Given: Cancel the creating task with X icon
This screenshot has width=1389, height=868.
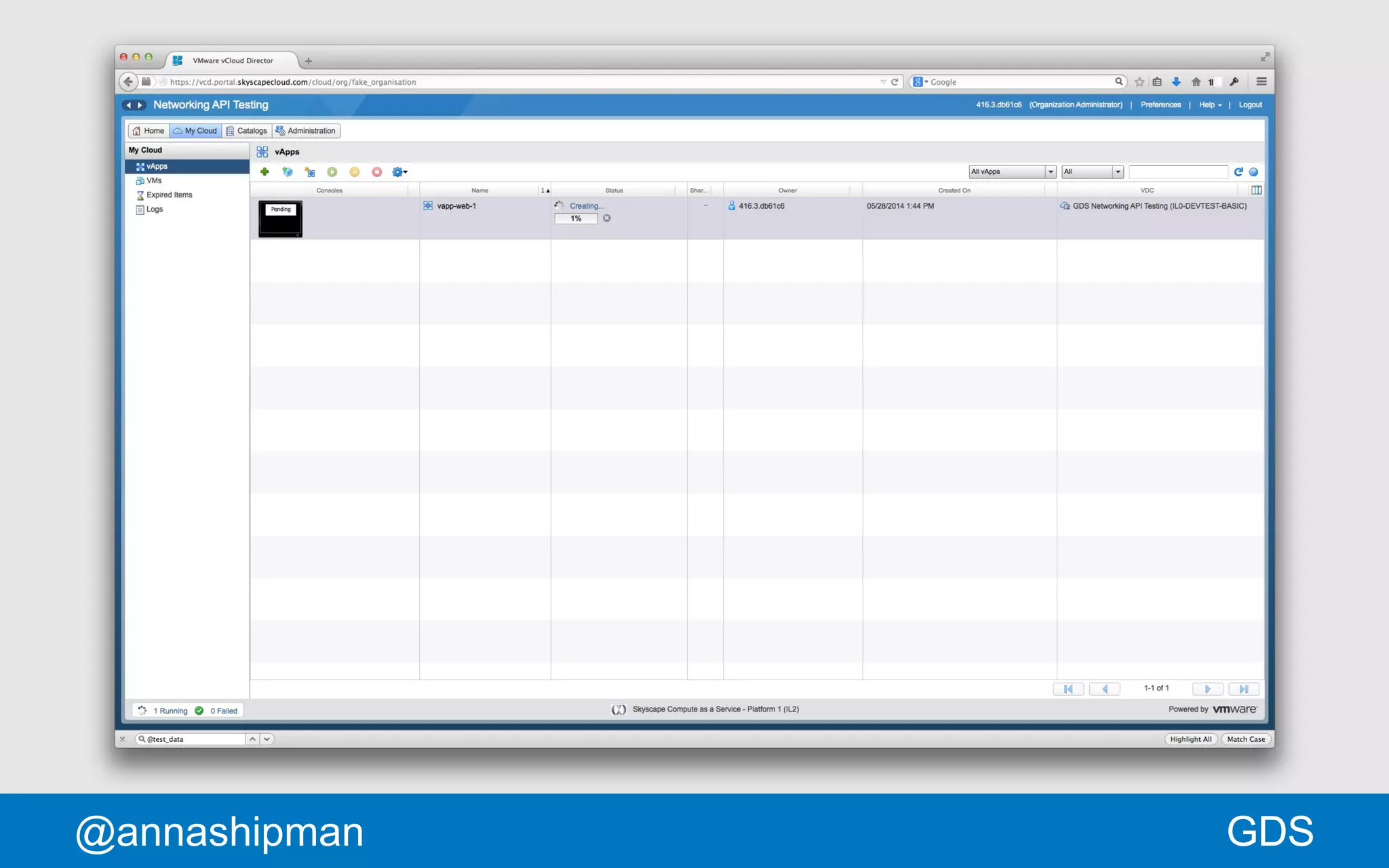Looking at the screenshot, I should [x=607, y=218].
